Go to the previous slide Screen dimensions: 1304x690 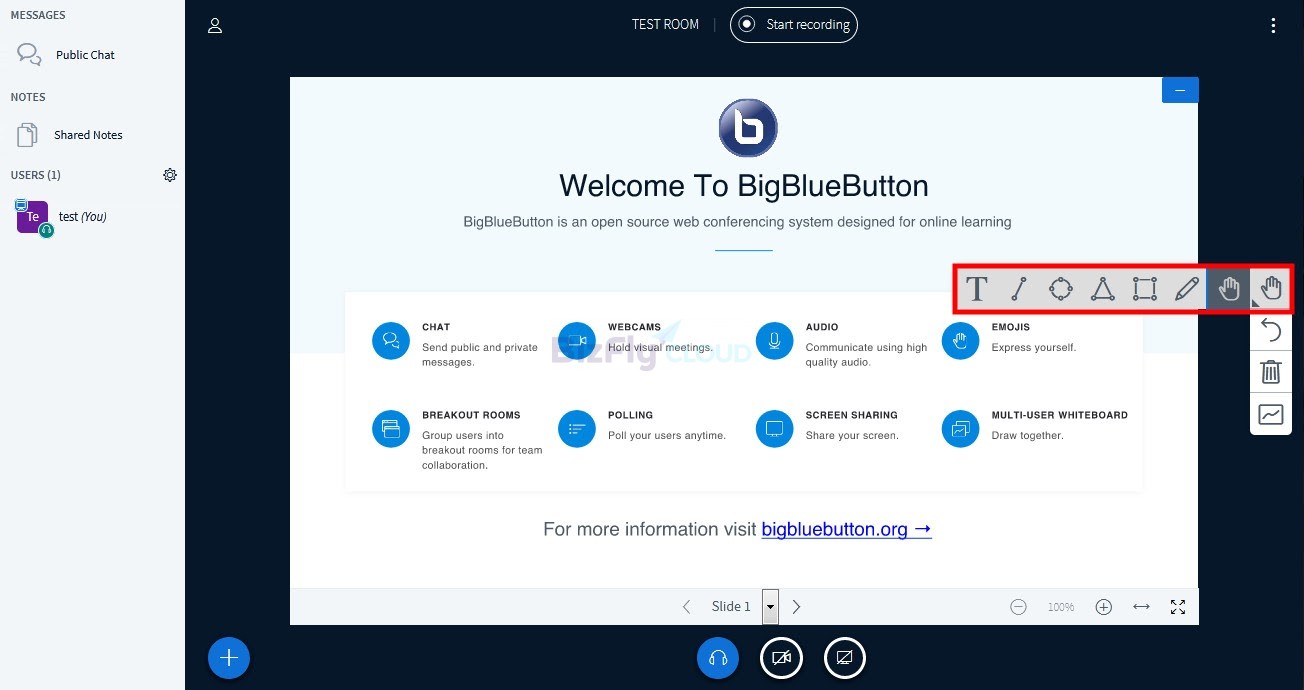click(x=687, y=606)
